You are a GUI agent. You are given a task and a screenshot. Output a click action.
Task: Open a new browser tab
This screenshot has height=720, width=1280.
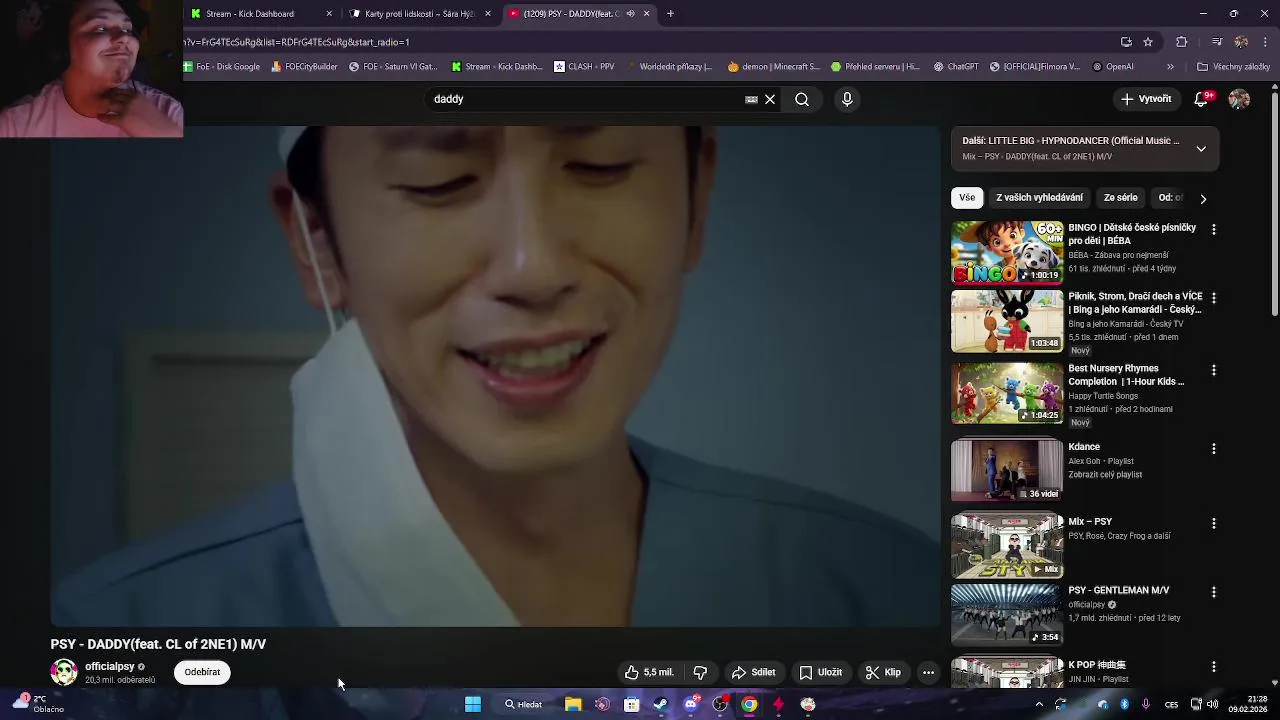[x=670, y=14]
